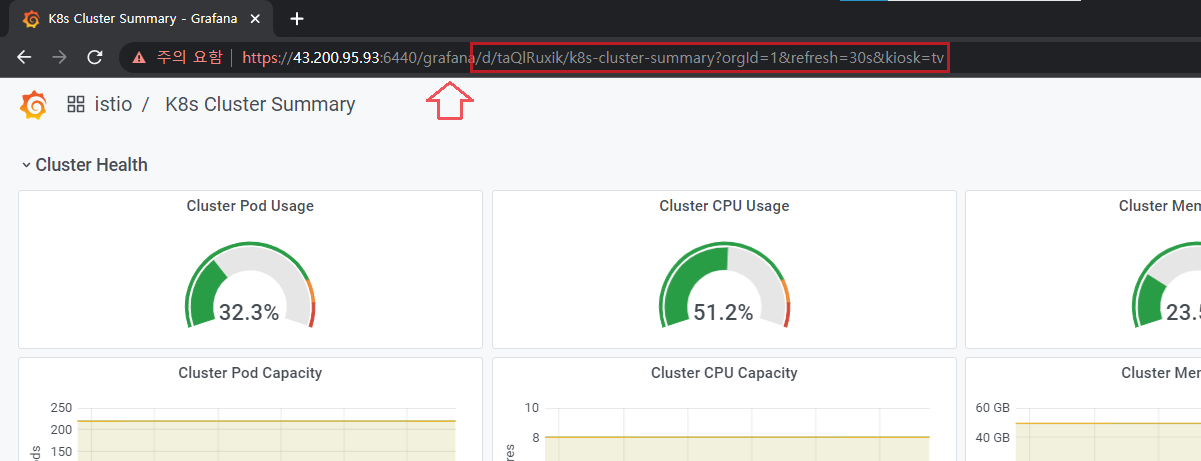Click the K8s Cluster Summary dashboard title
1201x461 pixels.
[x=260, y=104]
